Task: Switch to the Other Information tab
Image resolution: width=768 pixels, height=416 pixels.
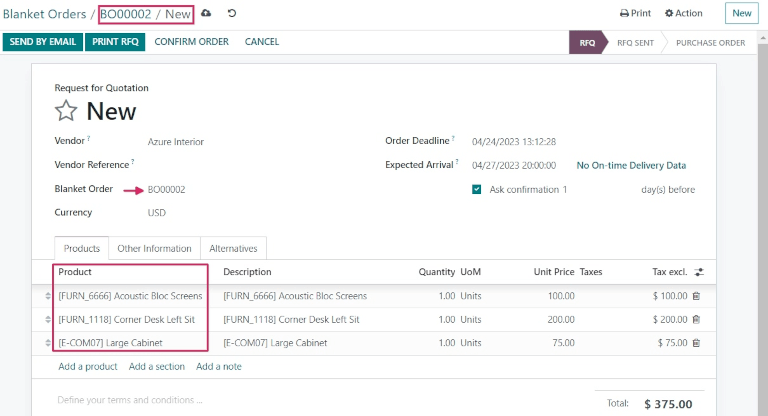Action: [154, 249]
